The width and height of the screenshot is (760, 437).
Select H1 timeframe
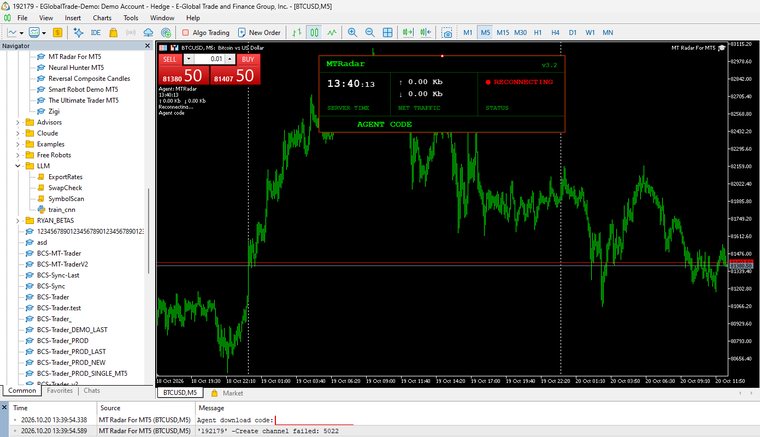[538, 32]
